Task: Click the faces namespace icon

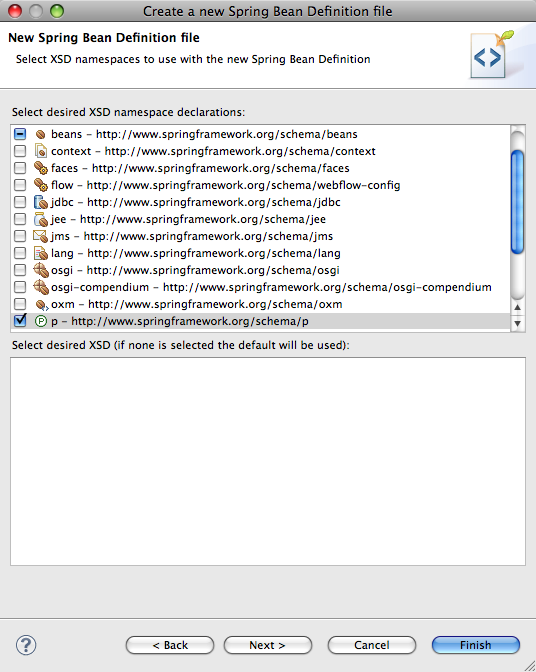Action: [x=41, y=168]
